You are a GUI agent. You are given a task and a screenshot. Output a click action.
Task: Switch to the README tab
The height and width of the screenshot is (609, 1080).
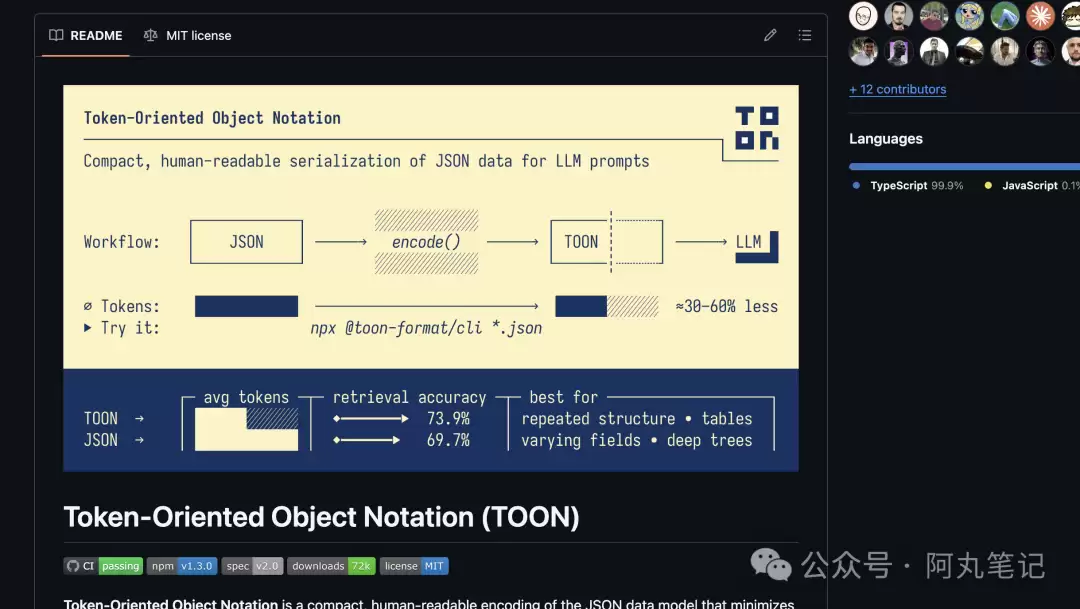[x=86, y=35]
